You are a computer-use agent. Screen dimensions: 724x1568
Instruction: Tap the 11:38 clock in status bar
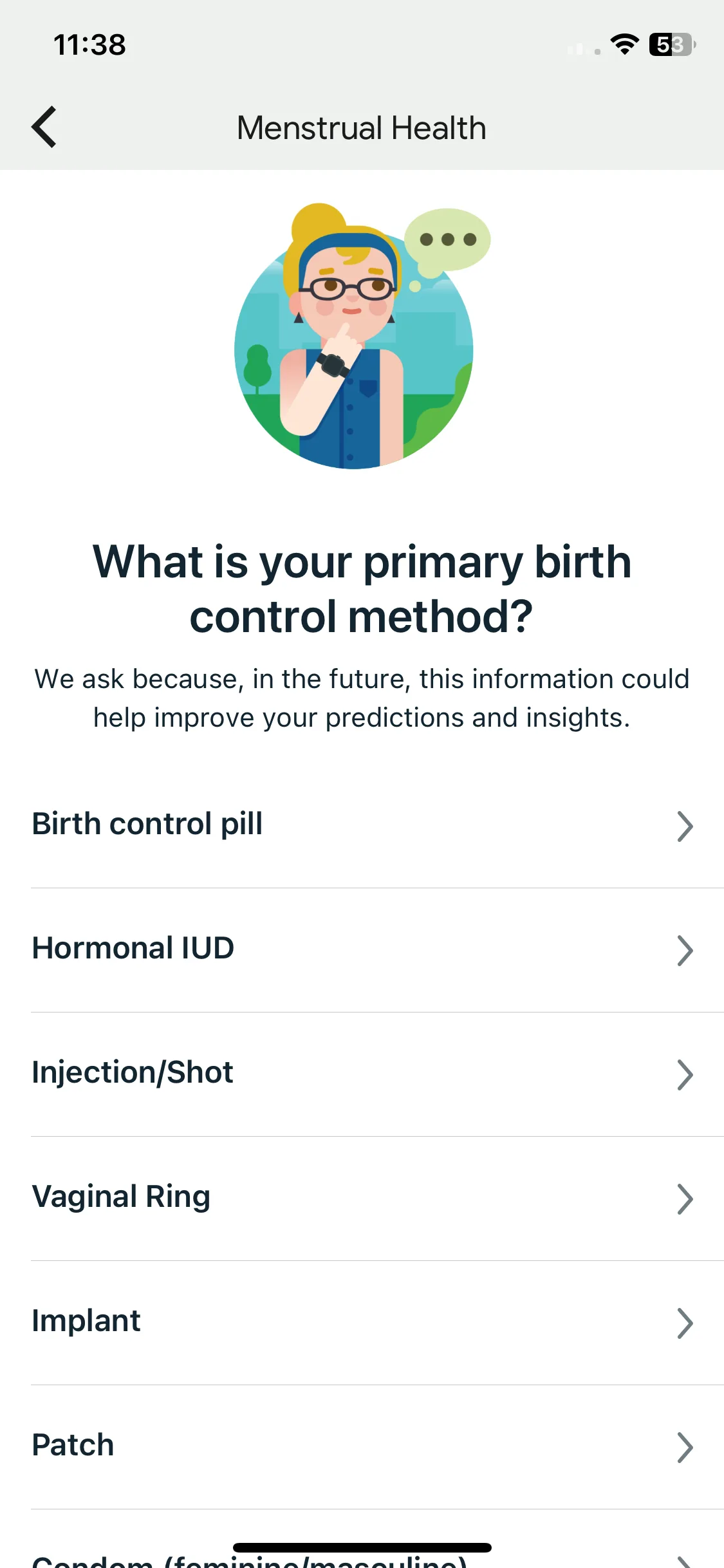[89, 45]
